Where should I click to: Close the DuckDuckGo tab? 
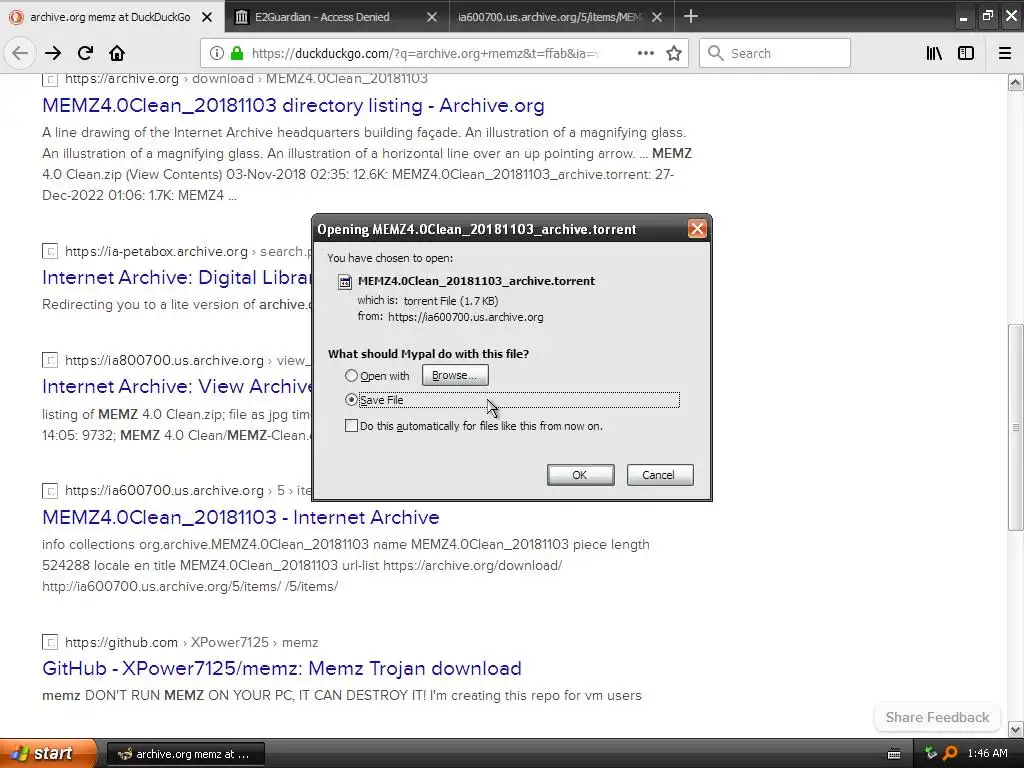pyautogui.click(x=206, y=17)
